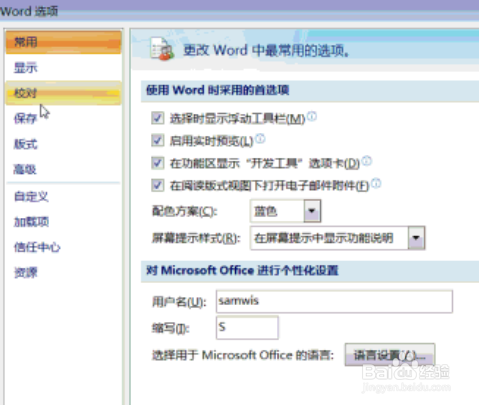Go to the 高级 options
The width and height of the screenshot is (479, 405).
point(63,169)
